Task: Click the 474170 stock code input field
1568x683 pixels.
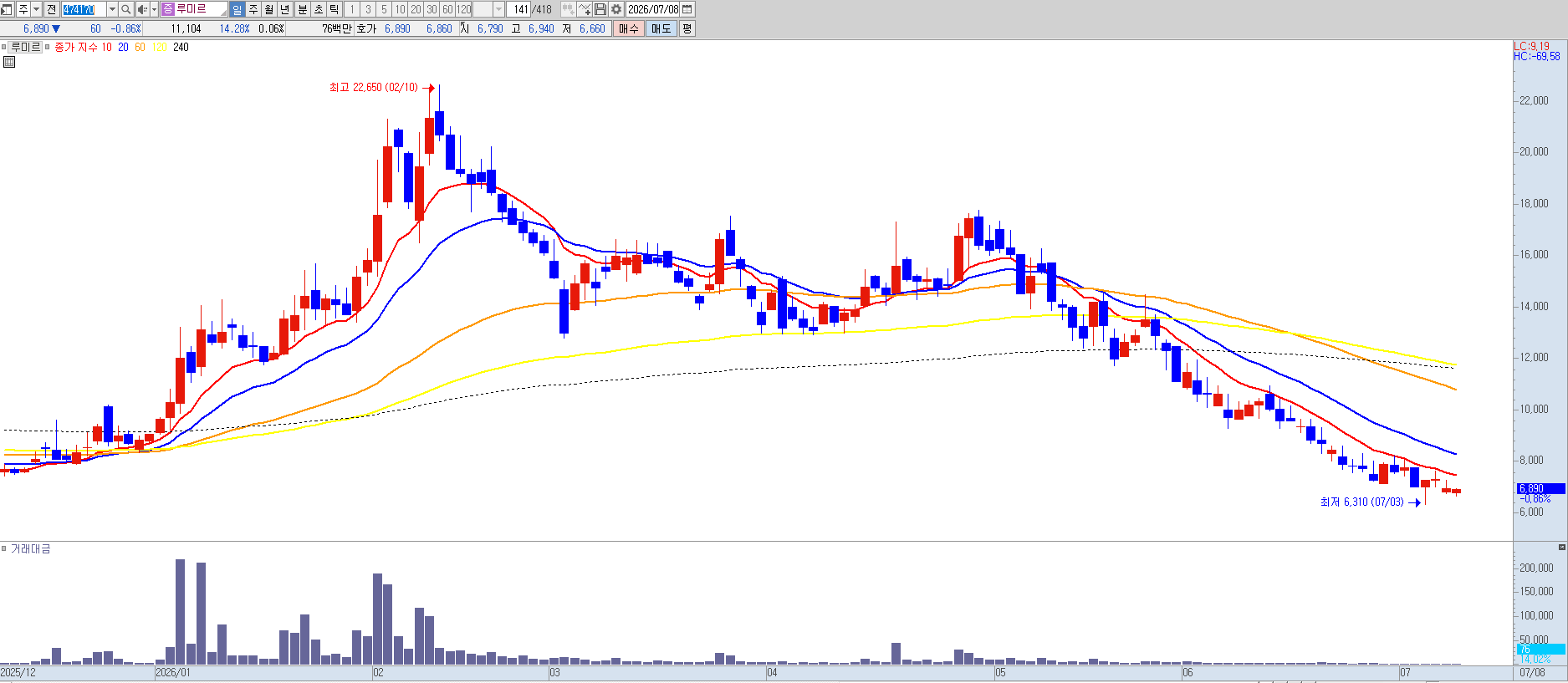Action: click(x=84, y=9)
